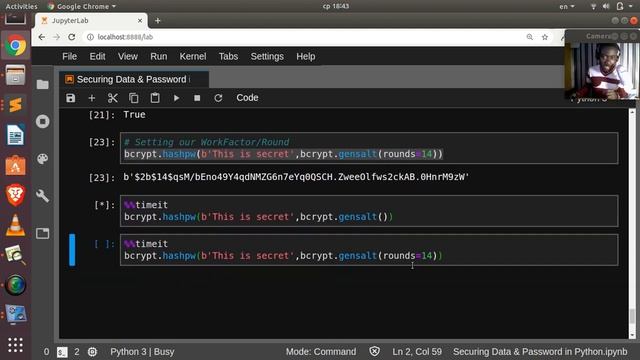Open the Help menu
Image resolution: width=640 pixels, height=360 pixels.
click(306, 56)
